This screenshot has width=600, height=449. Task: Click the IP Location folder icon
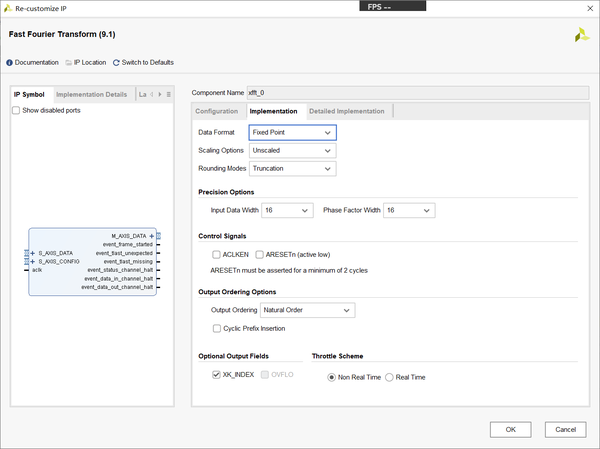69,63
